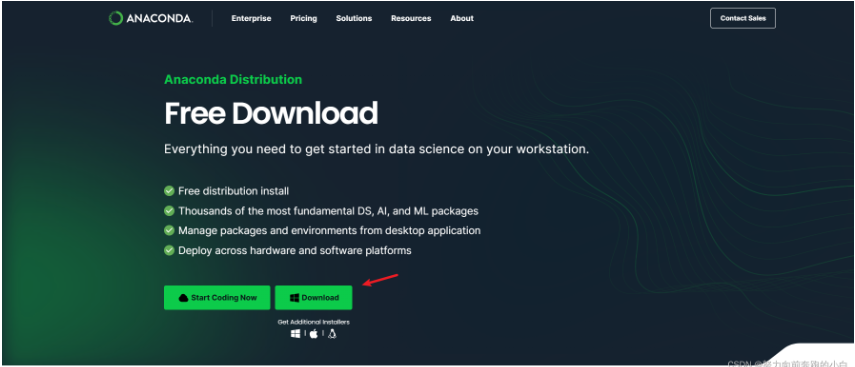Click the Contact Sales button

point(743,18)
